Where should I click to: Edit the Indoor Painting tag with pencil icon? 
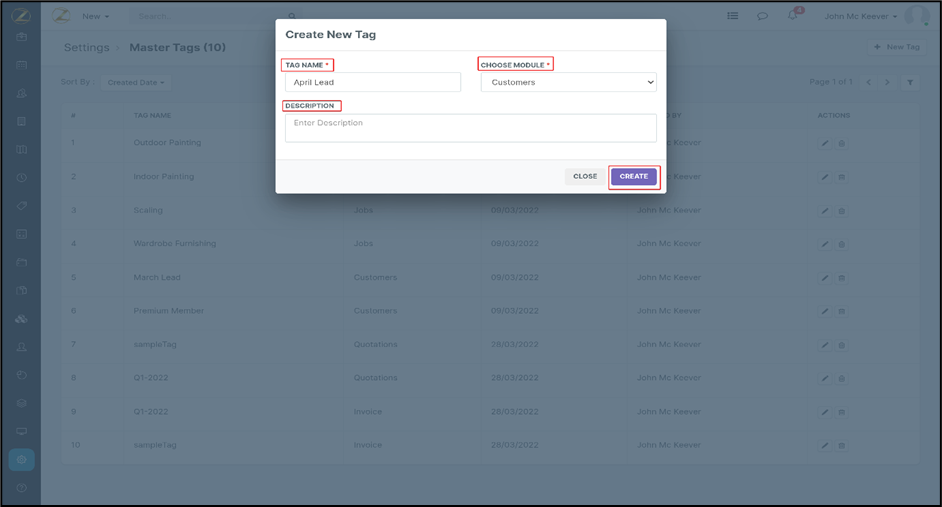click(x=825, y=177)
